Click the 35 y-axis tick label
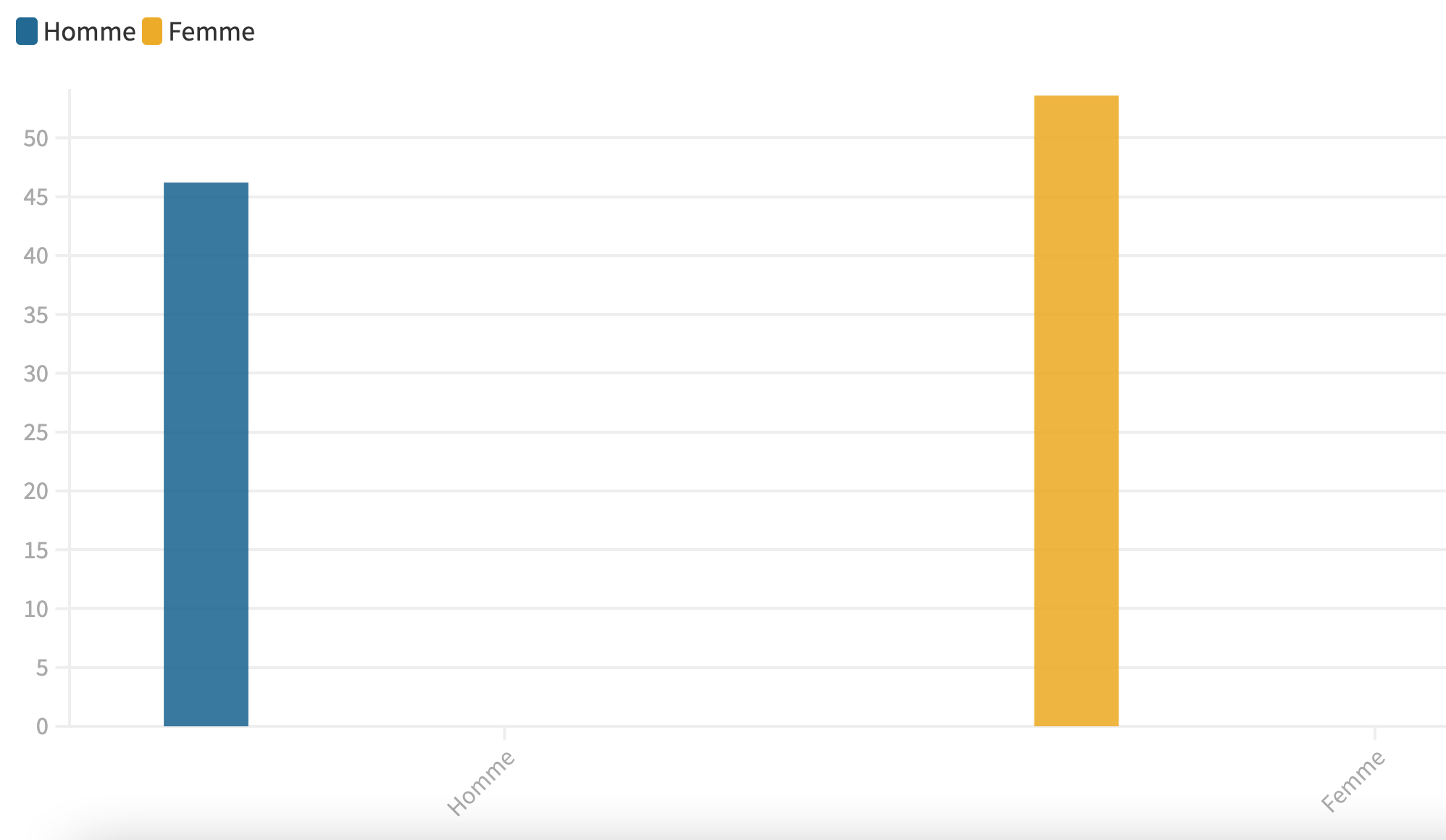This screenshot has width=1446, height=840. pyautogui.click(x=35, y=315)
